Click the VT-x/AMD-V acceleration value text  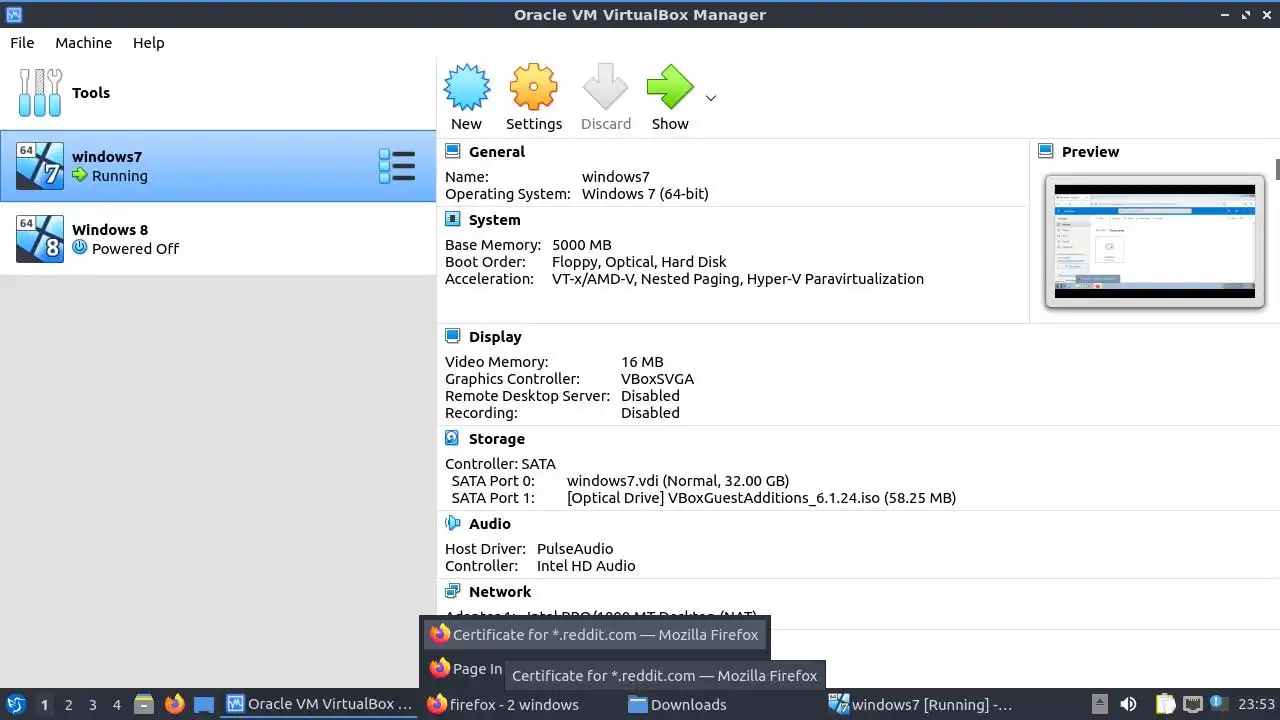tap(738, 279)
